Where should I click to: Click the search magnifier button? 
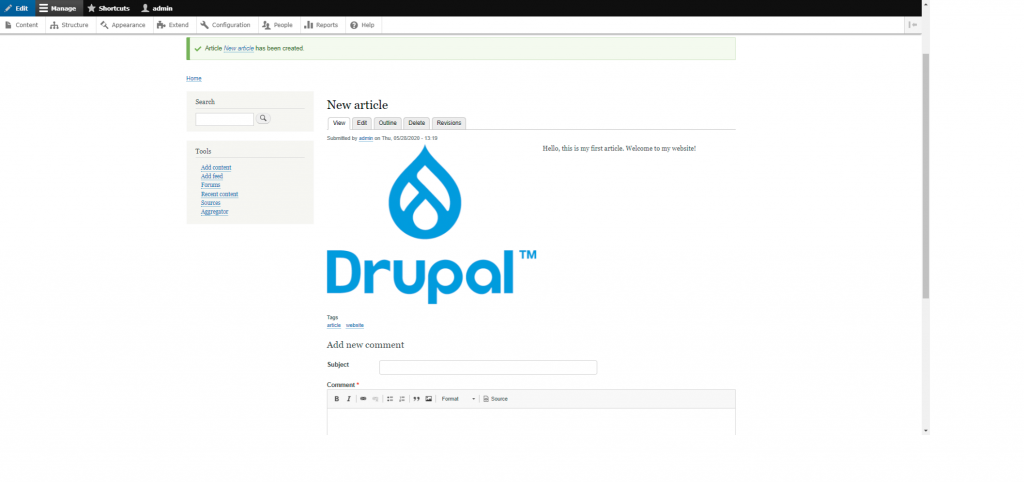tap(263, 119)
